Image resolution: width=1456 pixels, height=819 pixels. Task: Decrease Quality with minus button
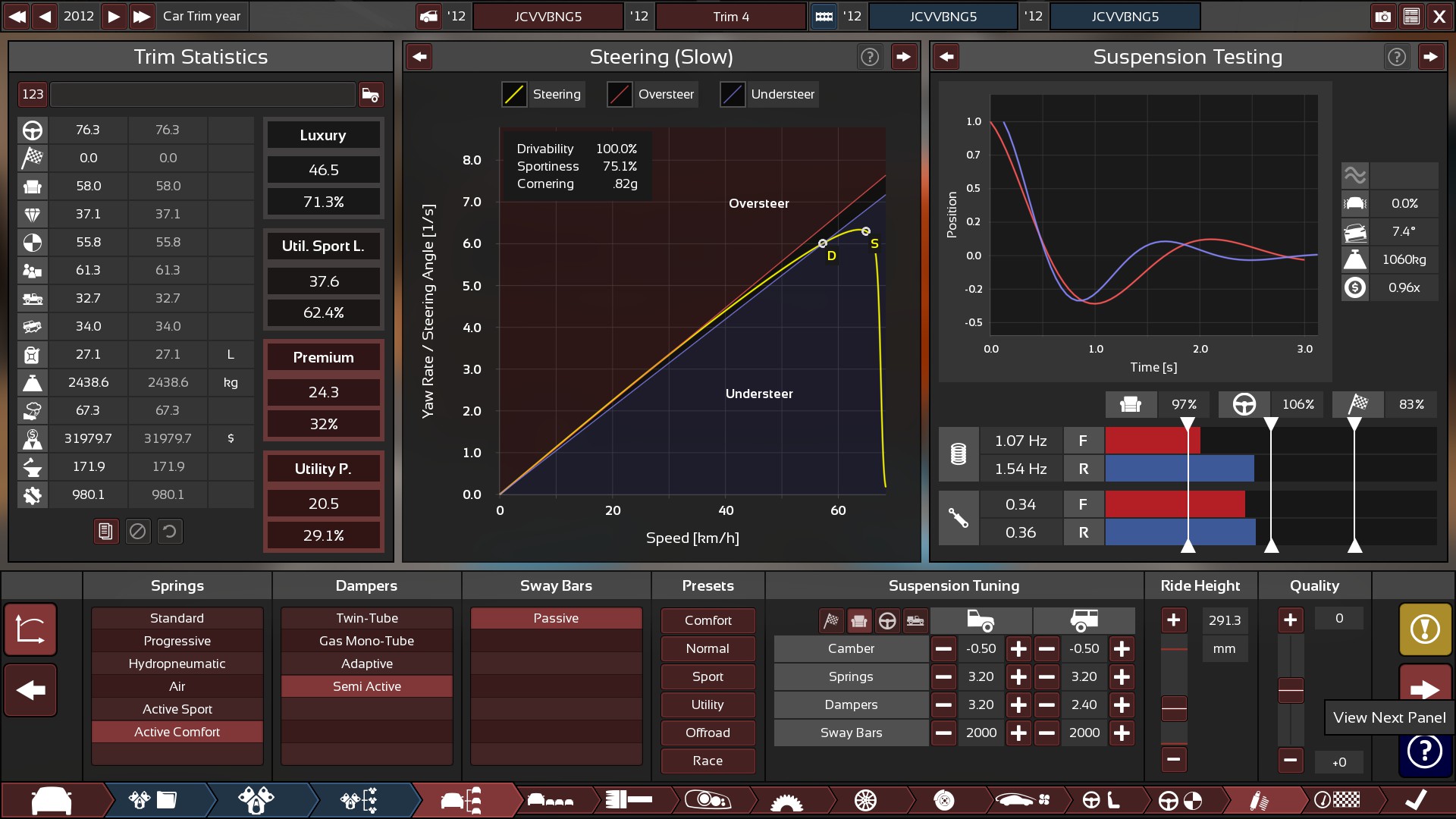(x=1291, y=759)
